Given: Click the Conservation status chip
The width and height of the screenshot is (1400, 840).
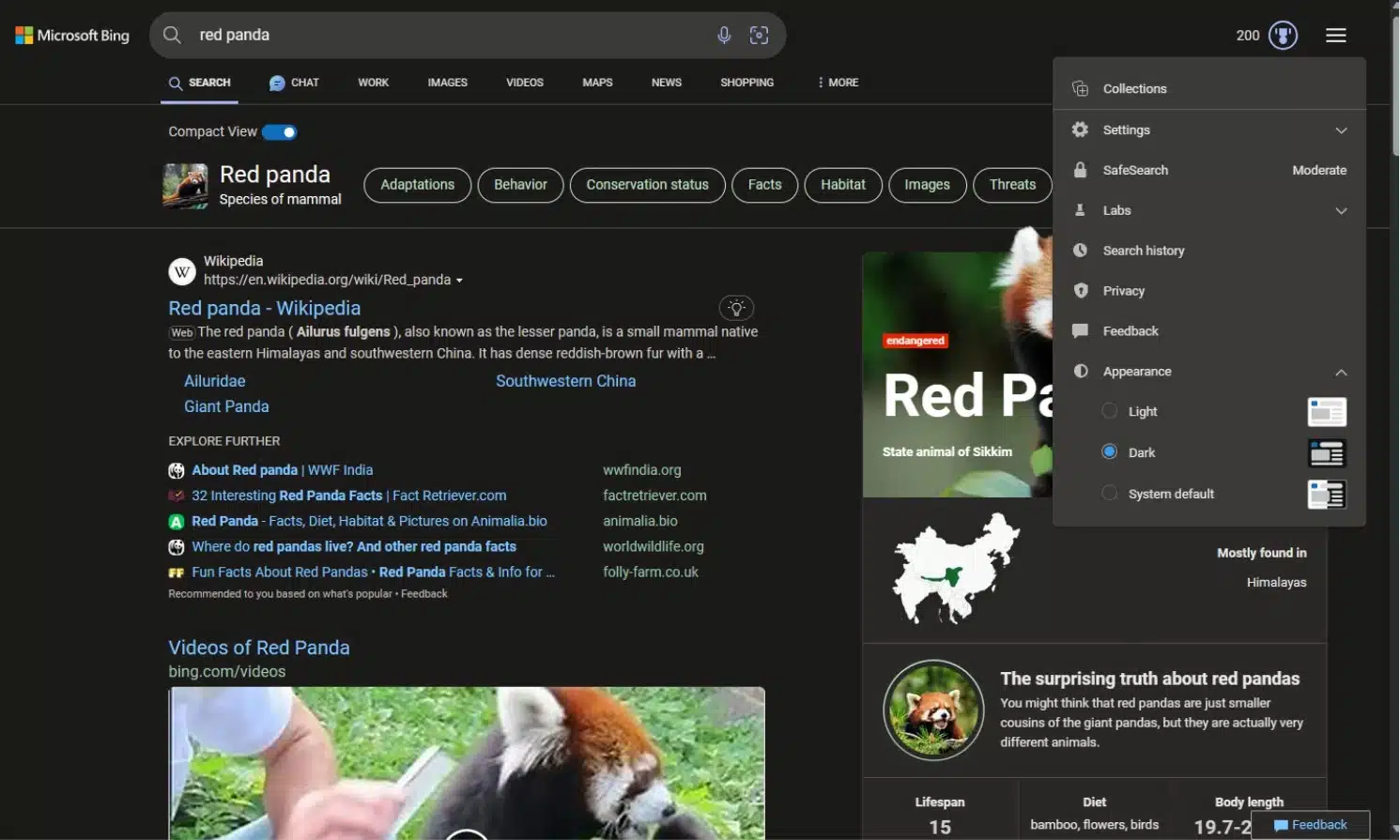Looking at the screenshot, I should tap(647, 185).
